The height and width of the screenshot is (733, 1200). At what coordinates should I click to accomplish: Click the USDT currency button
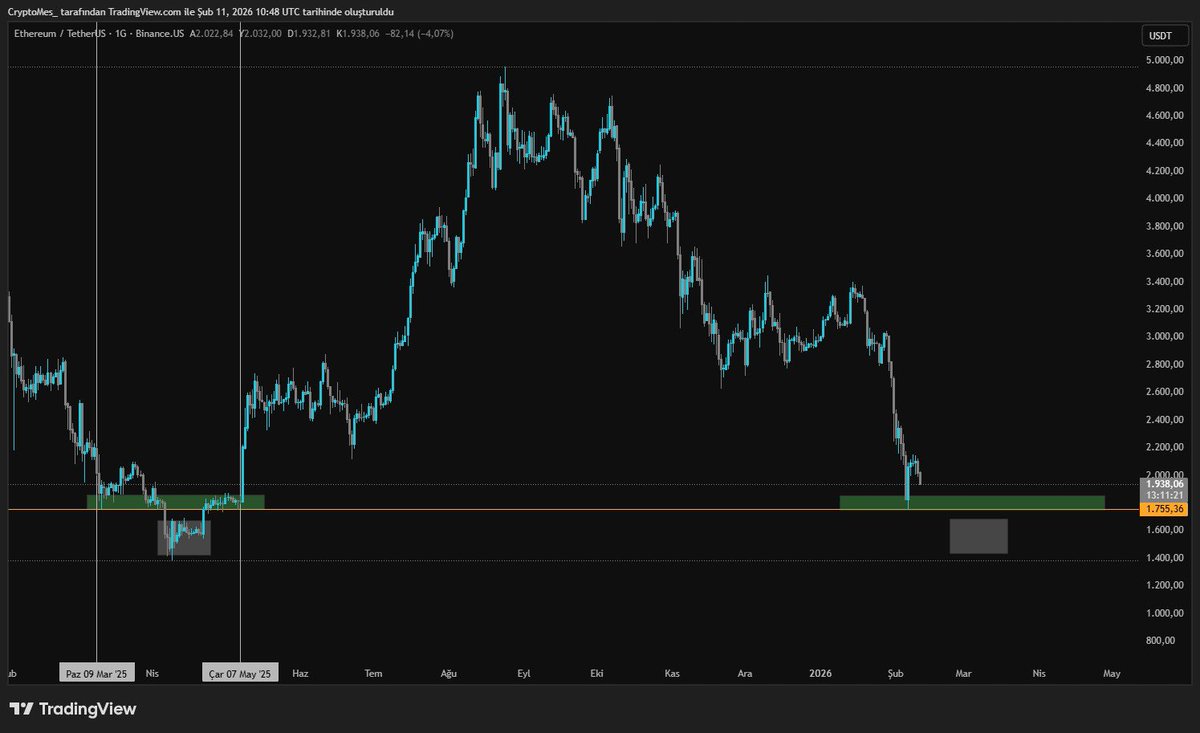(x=1160, y=37)
